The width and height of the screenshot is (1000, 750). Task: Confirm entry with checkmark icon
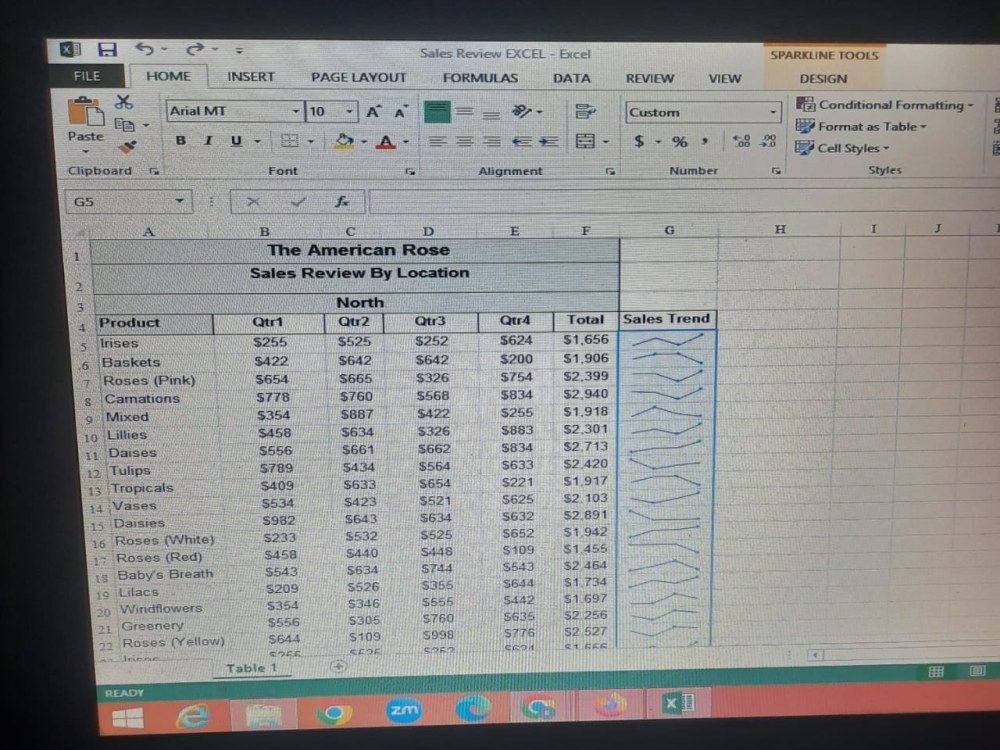(x=298, y=202)
